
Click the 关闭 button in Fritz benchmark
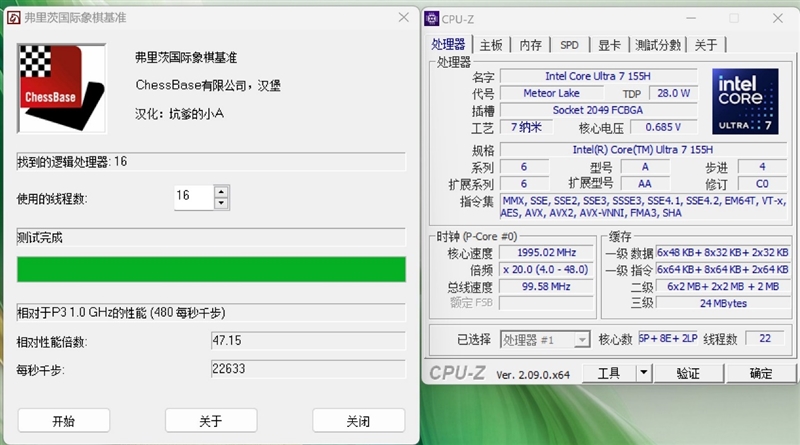pos(358,421)
